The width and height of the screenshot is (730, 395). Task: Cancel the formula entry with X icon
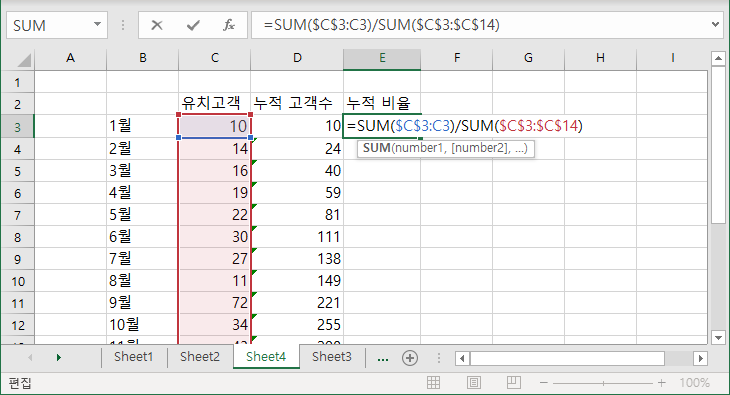(157, 25)
